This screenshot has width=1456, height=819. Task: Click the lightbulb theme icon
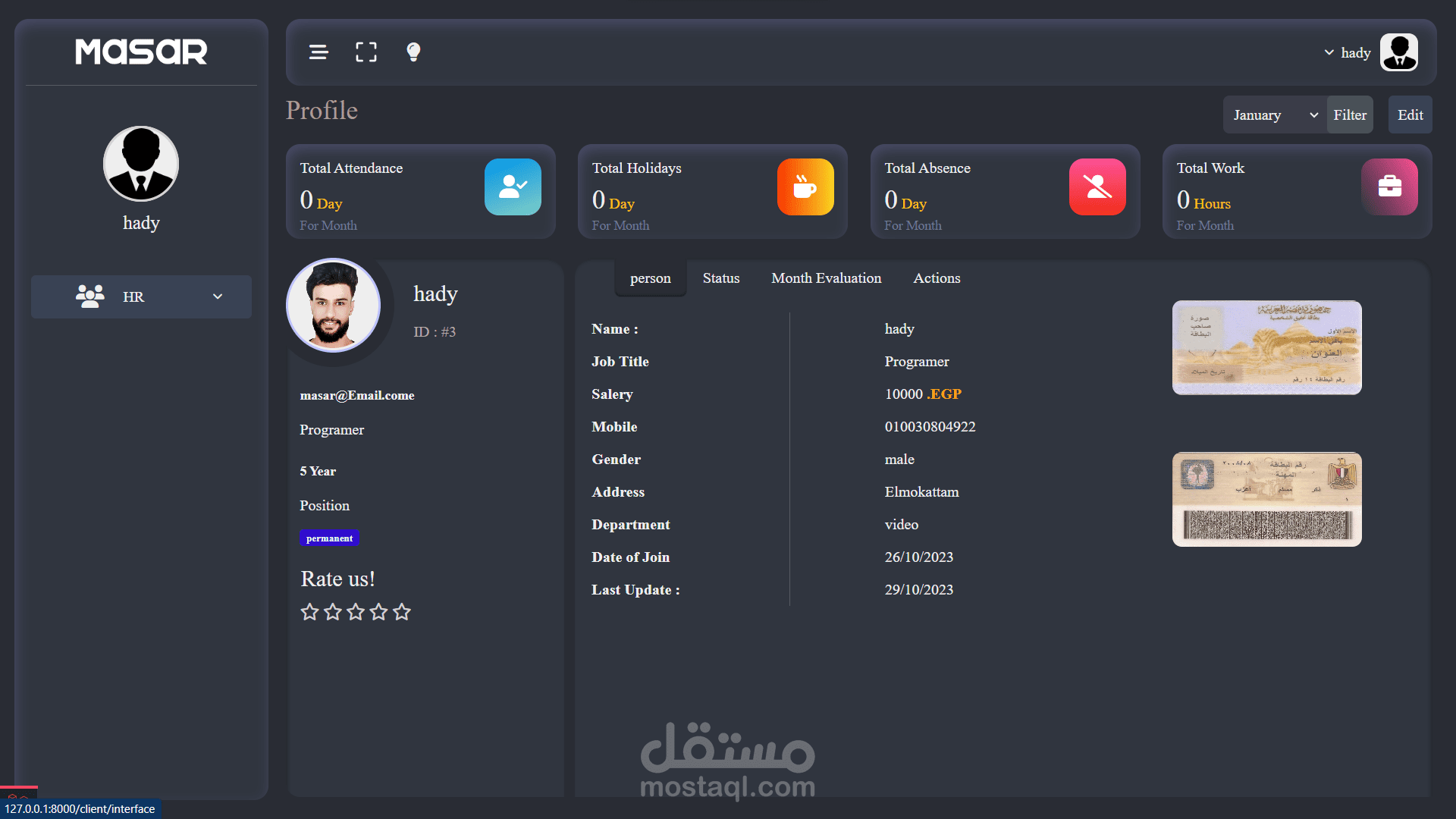coord(413,52)
